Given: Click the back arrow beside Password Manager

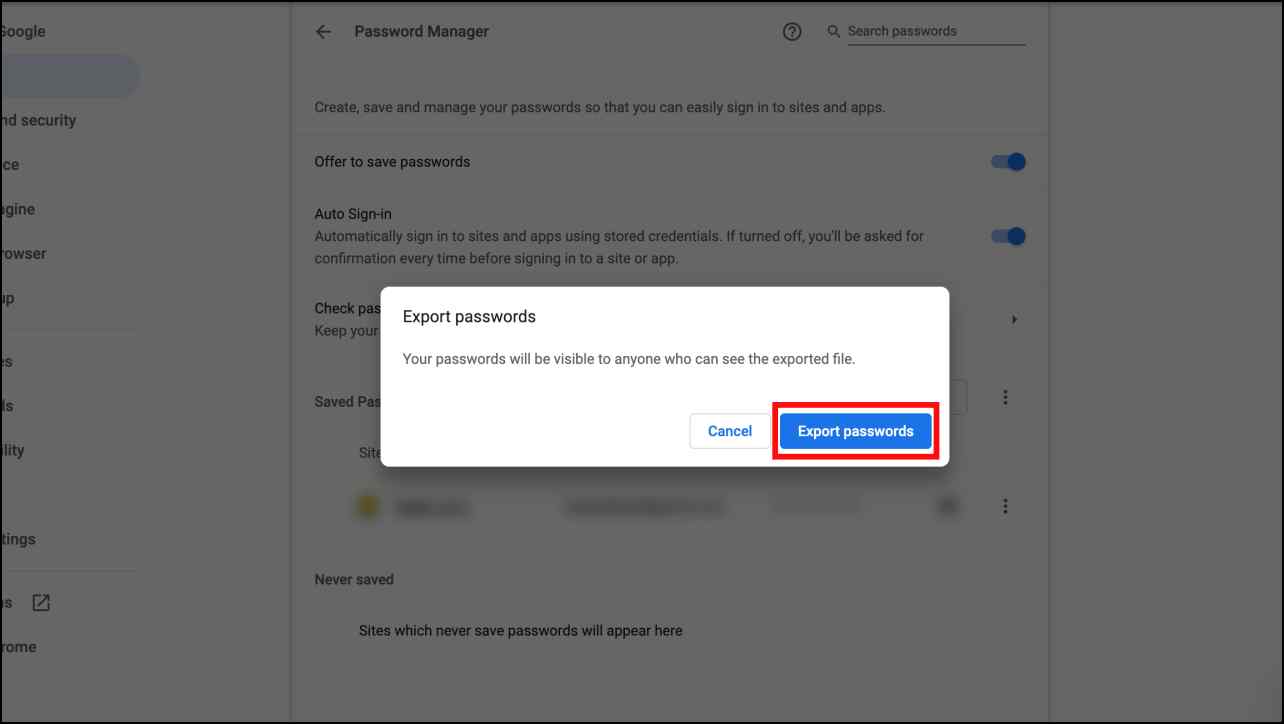Looking at the screenshot, I should pos(323,32).
